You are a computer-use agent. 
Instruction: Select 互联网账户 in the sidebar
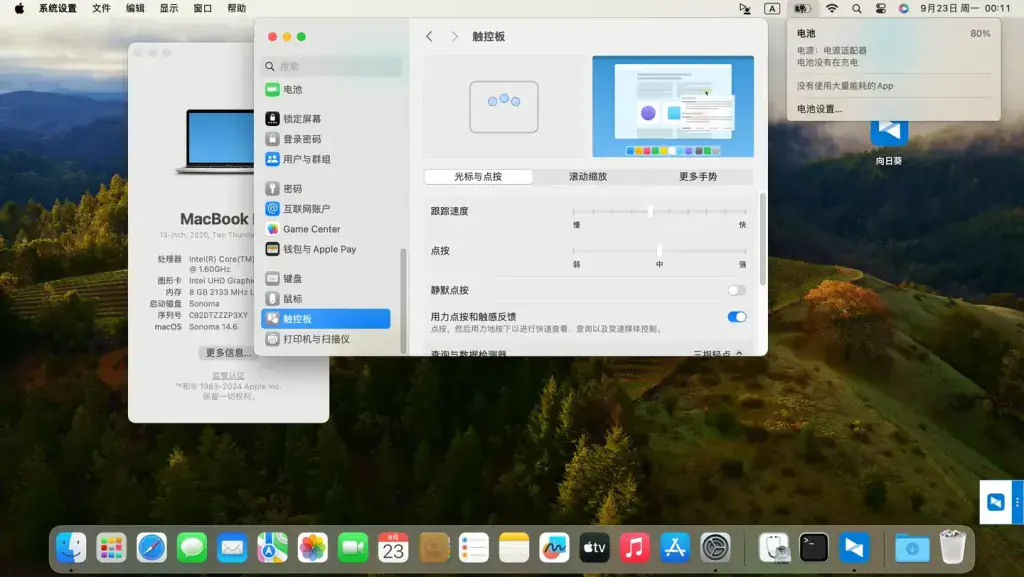coord(325,209)
